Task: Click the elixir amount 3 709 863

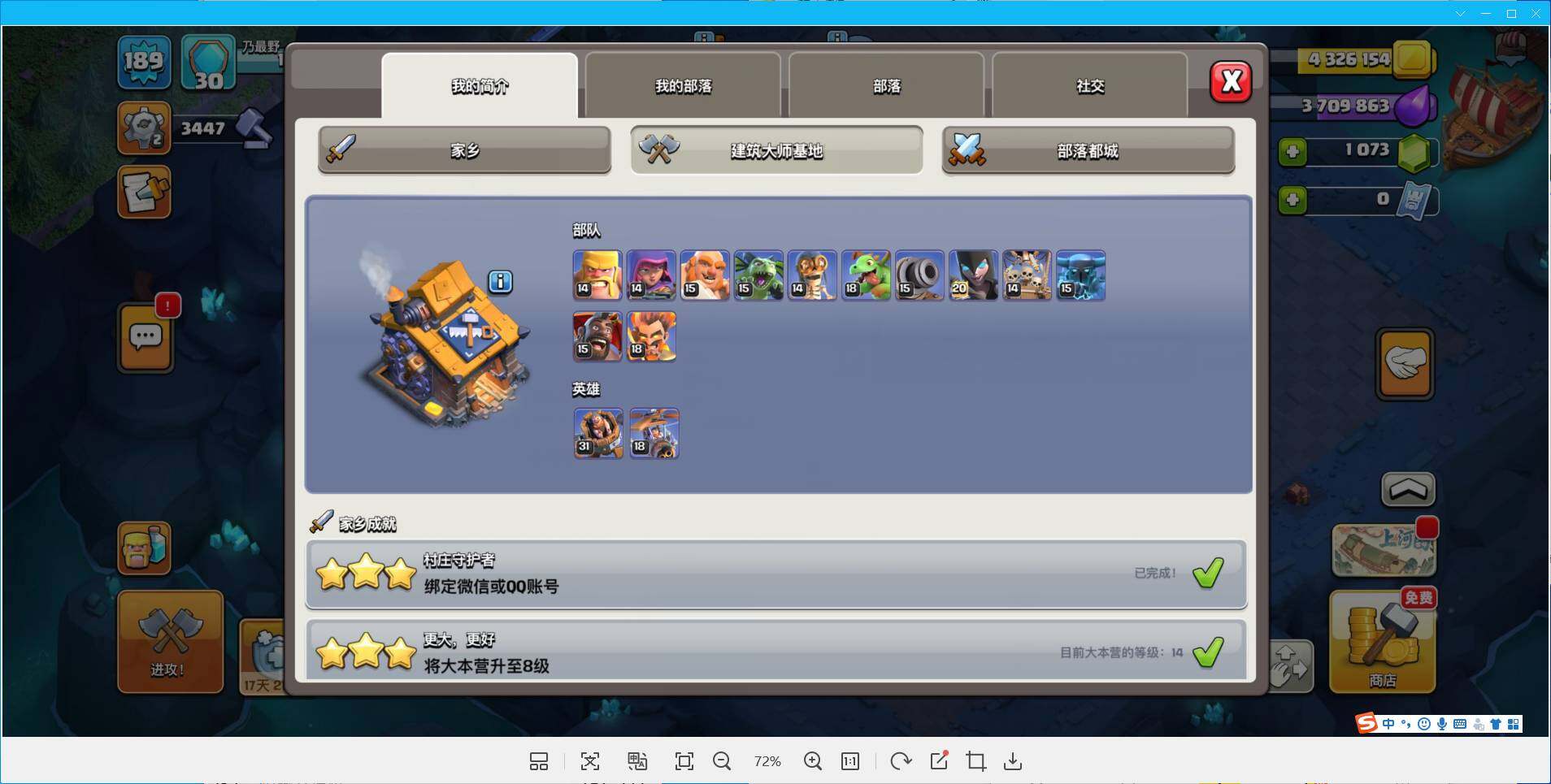Action: coord(1345,106)
